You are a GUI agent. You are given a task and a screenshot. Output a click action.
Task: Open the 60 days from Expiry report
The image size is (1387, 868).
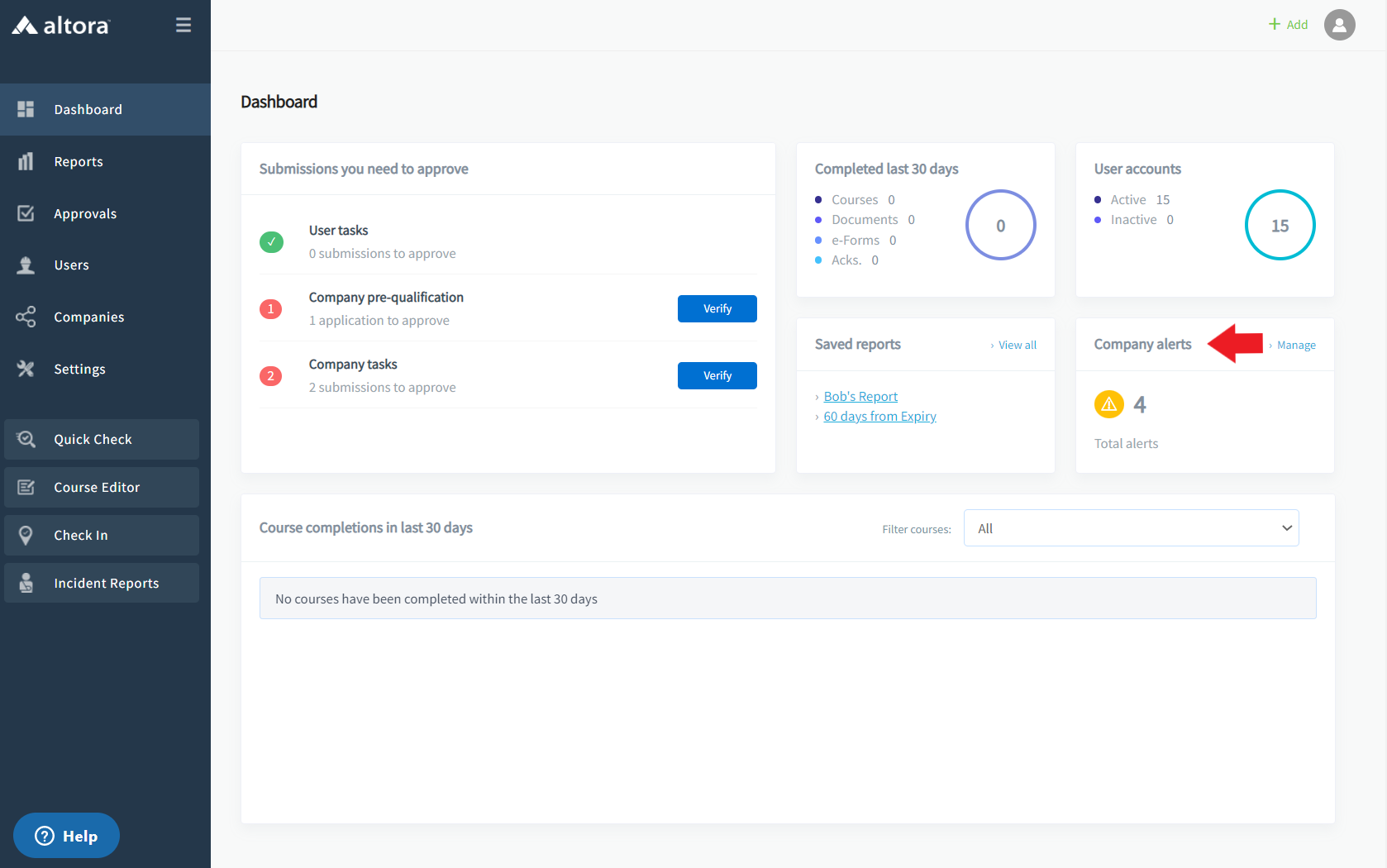coord(879,417)
